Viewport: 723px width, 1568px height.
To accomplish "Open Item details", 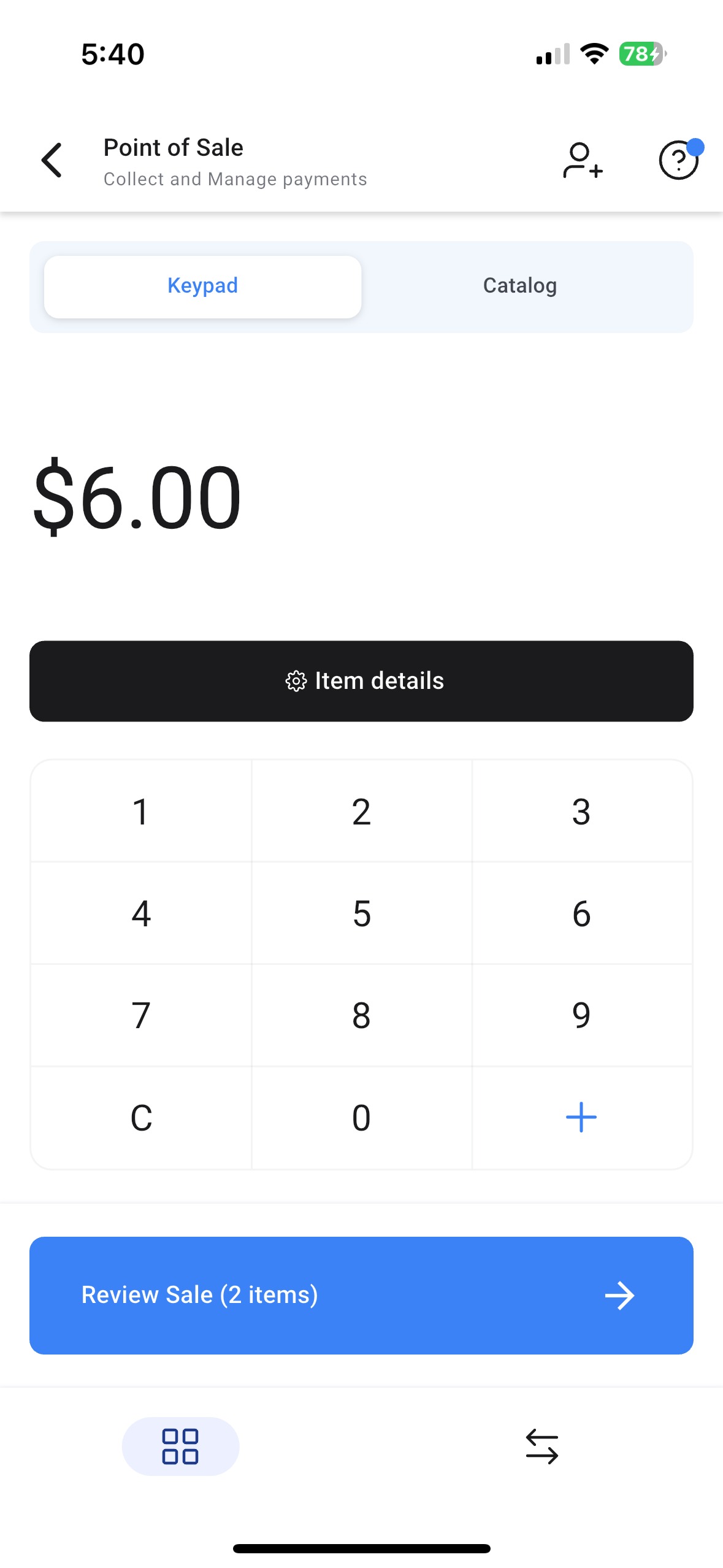I will tap(362, 681).
